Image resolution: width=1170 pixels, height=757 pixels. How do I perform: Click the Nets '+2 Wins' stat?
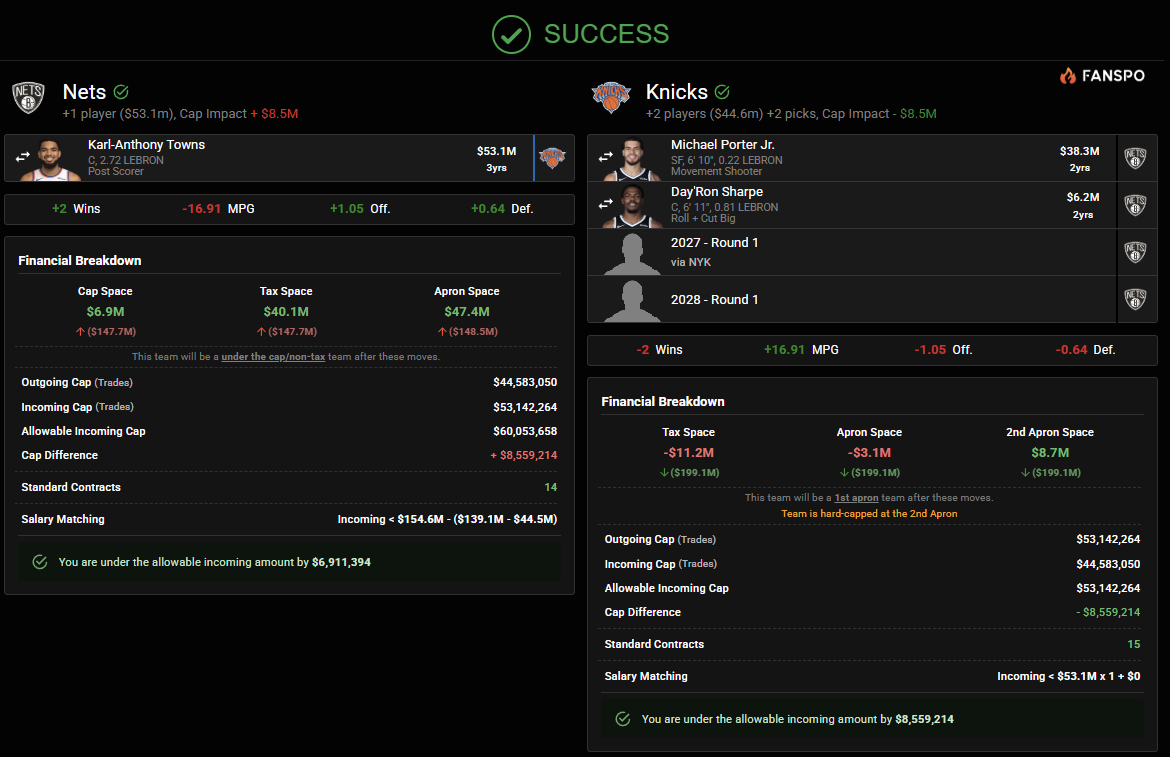point(75,209)
